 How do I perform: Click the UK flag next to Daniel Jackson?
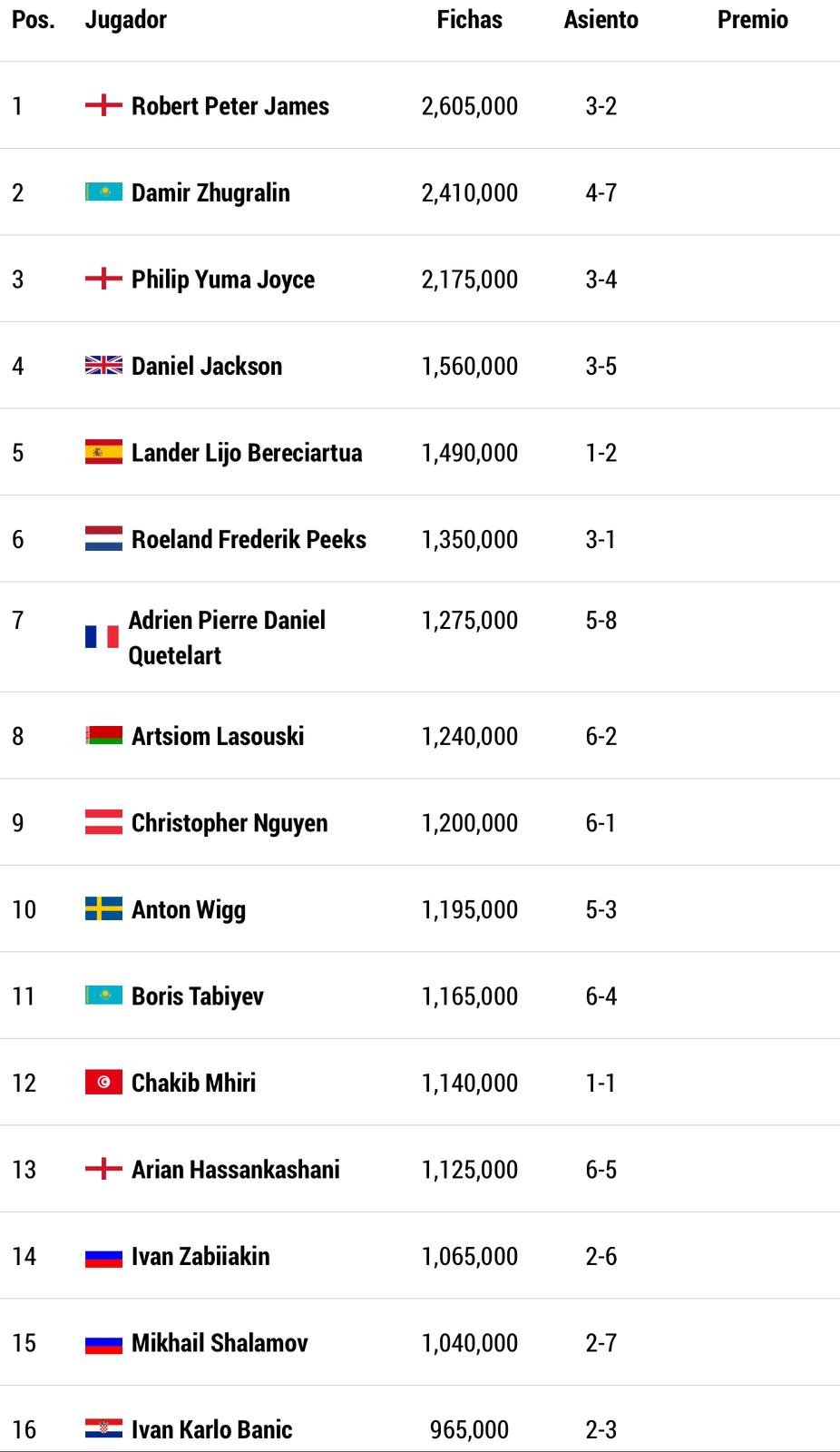click(103, 366)
